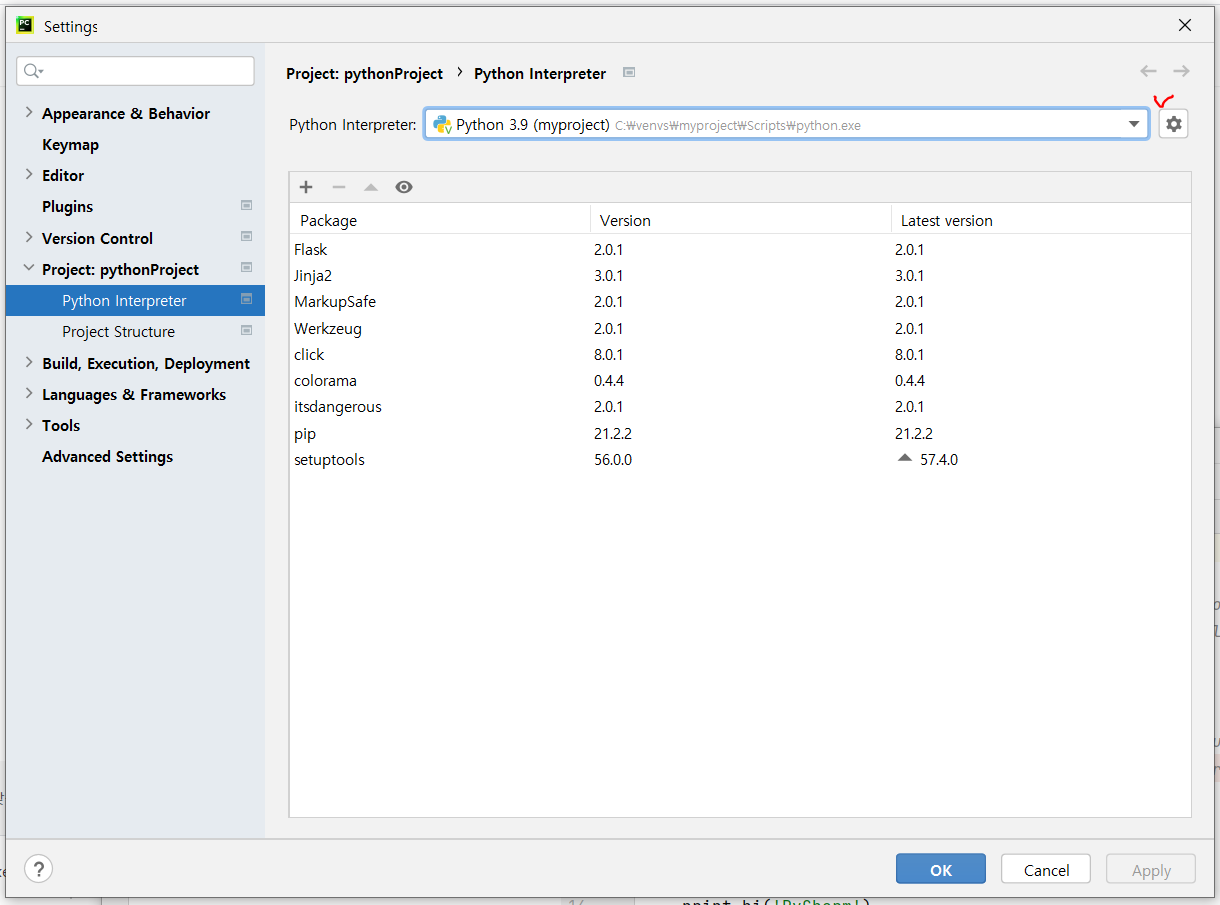Toggle the show early releases eye icon
Screen dimensions: 1220x905
point(404,187)
